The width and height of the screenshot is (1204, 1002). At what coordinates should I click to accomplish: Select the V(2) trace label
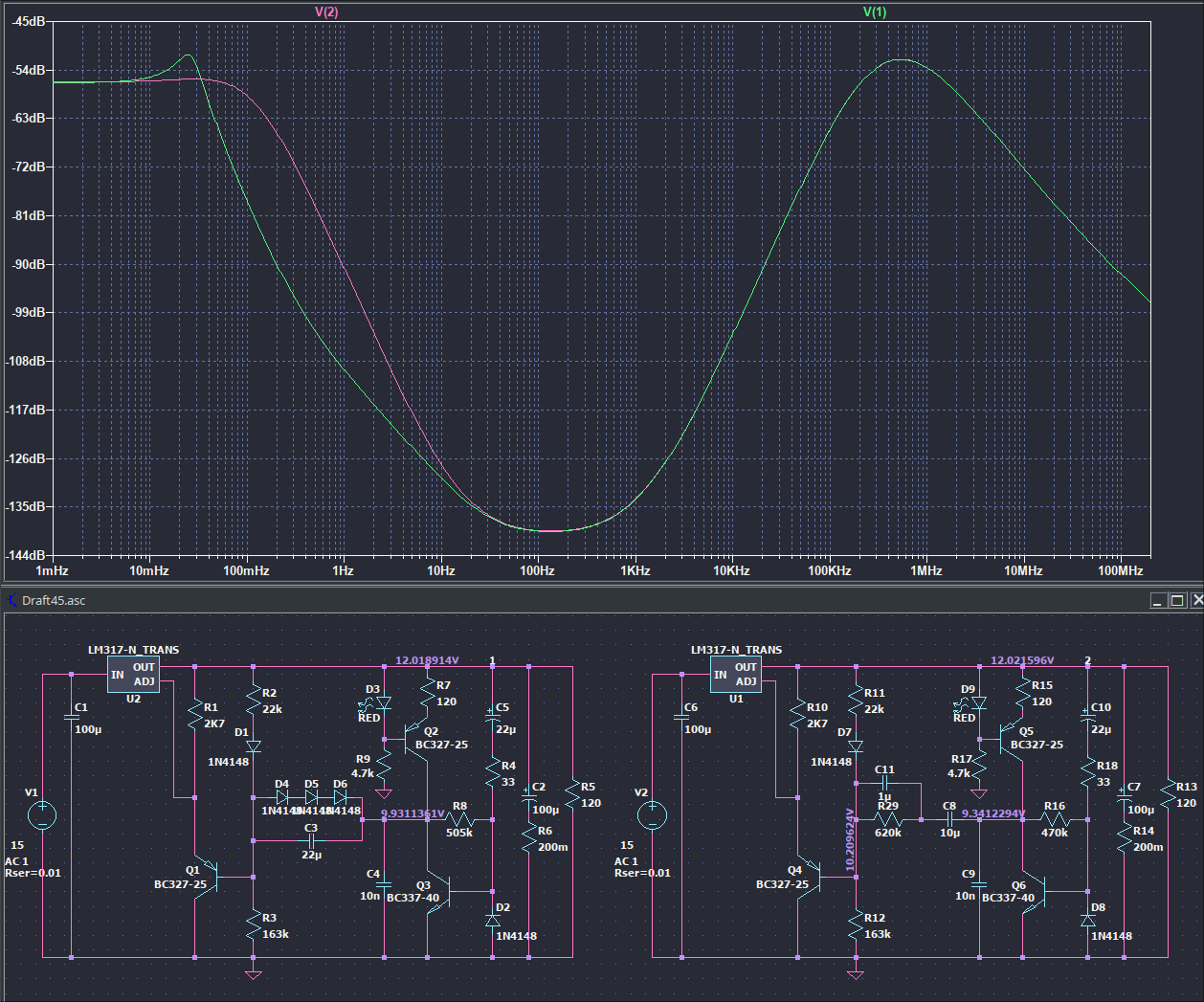[x=326, y=12]
